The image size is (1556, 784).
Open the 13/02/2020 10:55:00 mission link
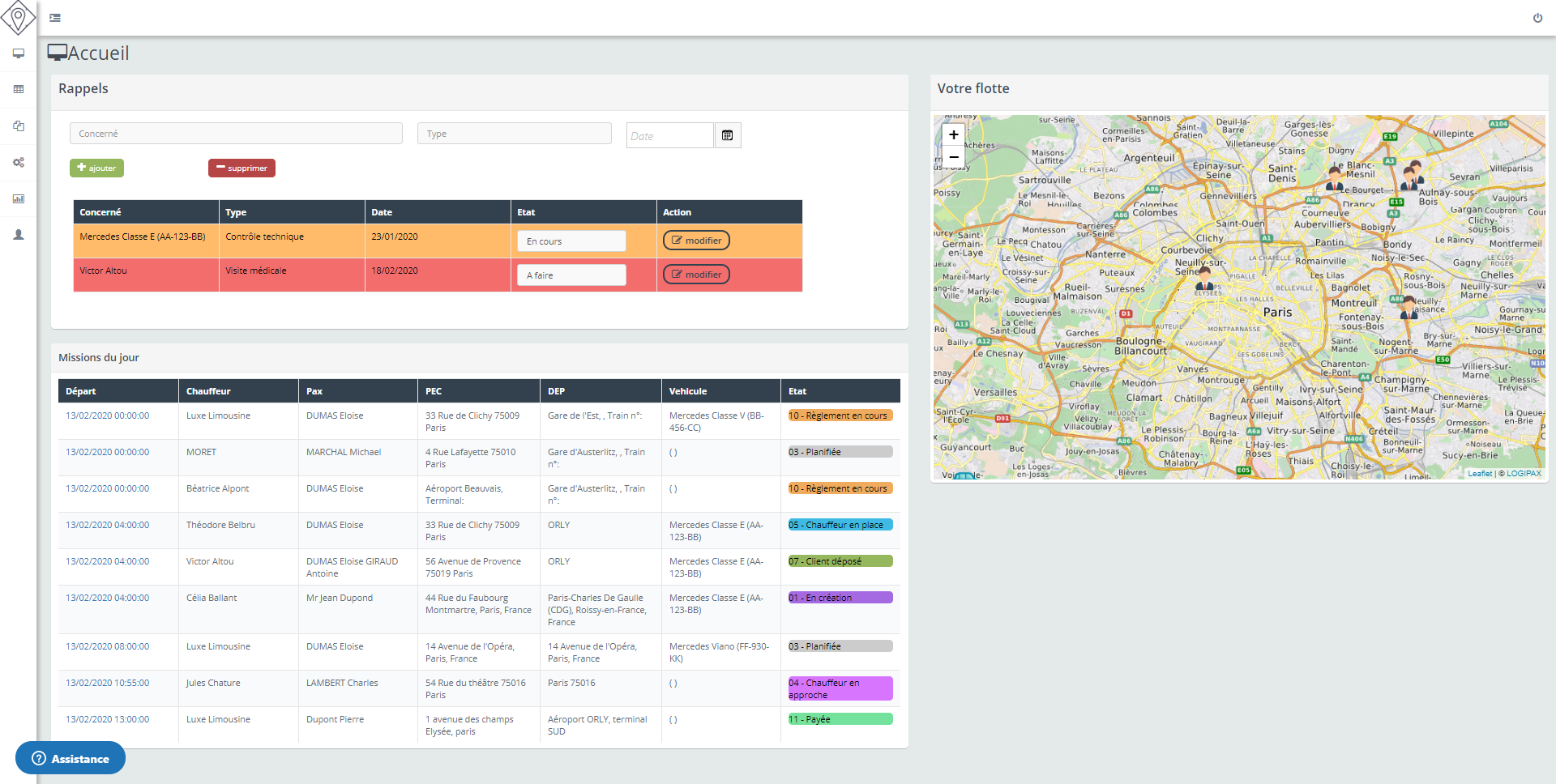[107, 683]
